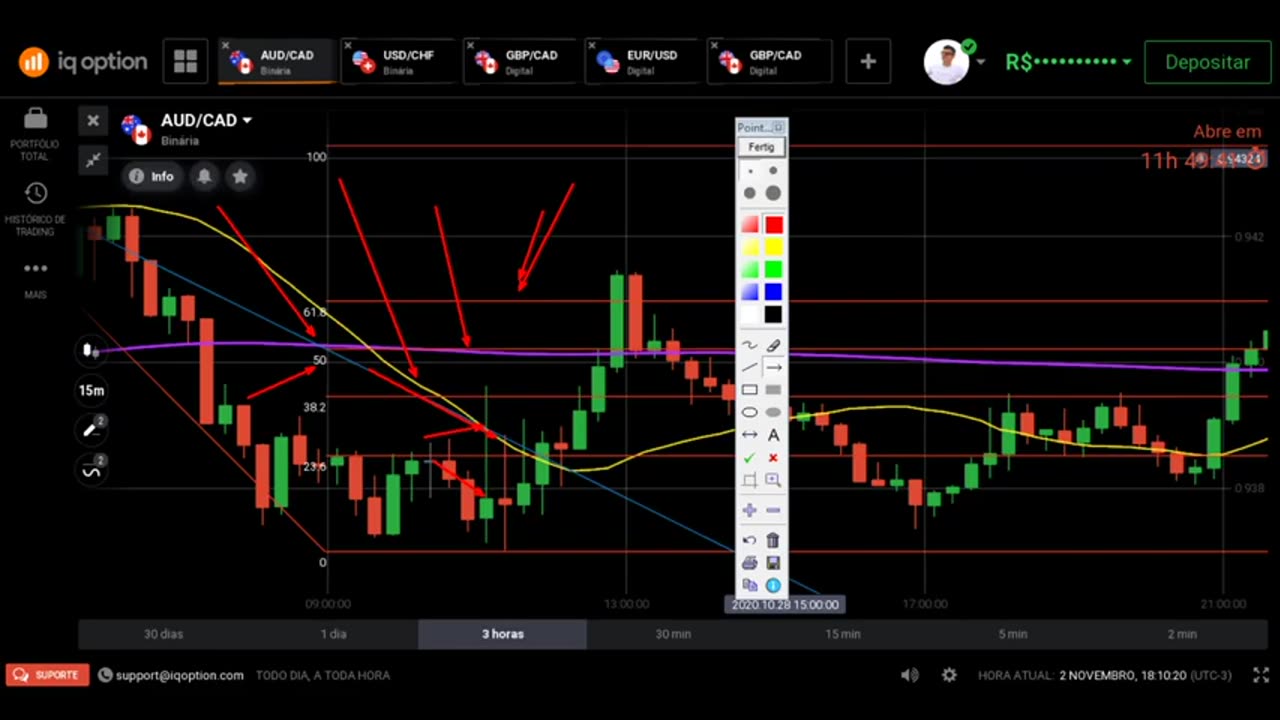Open the profile avatar dropdown arrow
Image resolution: width=1280 pixels, height=720 pixels.
pos(981,62)
